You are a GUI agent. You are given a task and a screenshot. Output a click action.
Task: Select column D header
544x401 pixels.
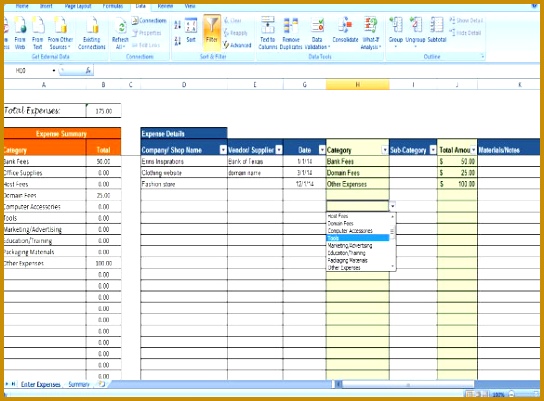coord(184,85)
